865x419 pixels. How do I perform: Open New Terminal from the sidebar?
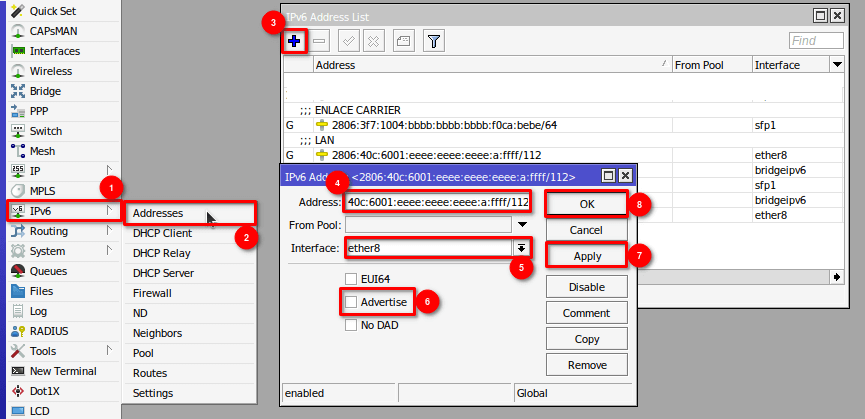tap(62, 371)
